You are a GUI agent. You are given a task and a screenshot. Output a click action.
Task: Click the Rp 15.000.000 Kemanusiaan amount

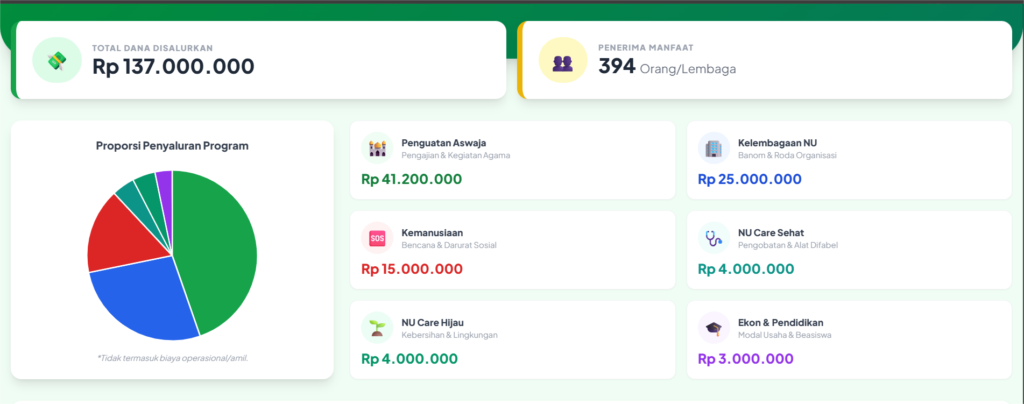[412, 269]
